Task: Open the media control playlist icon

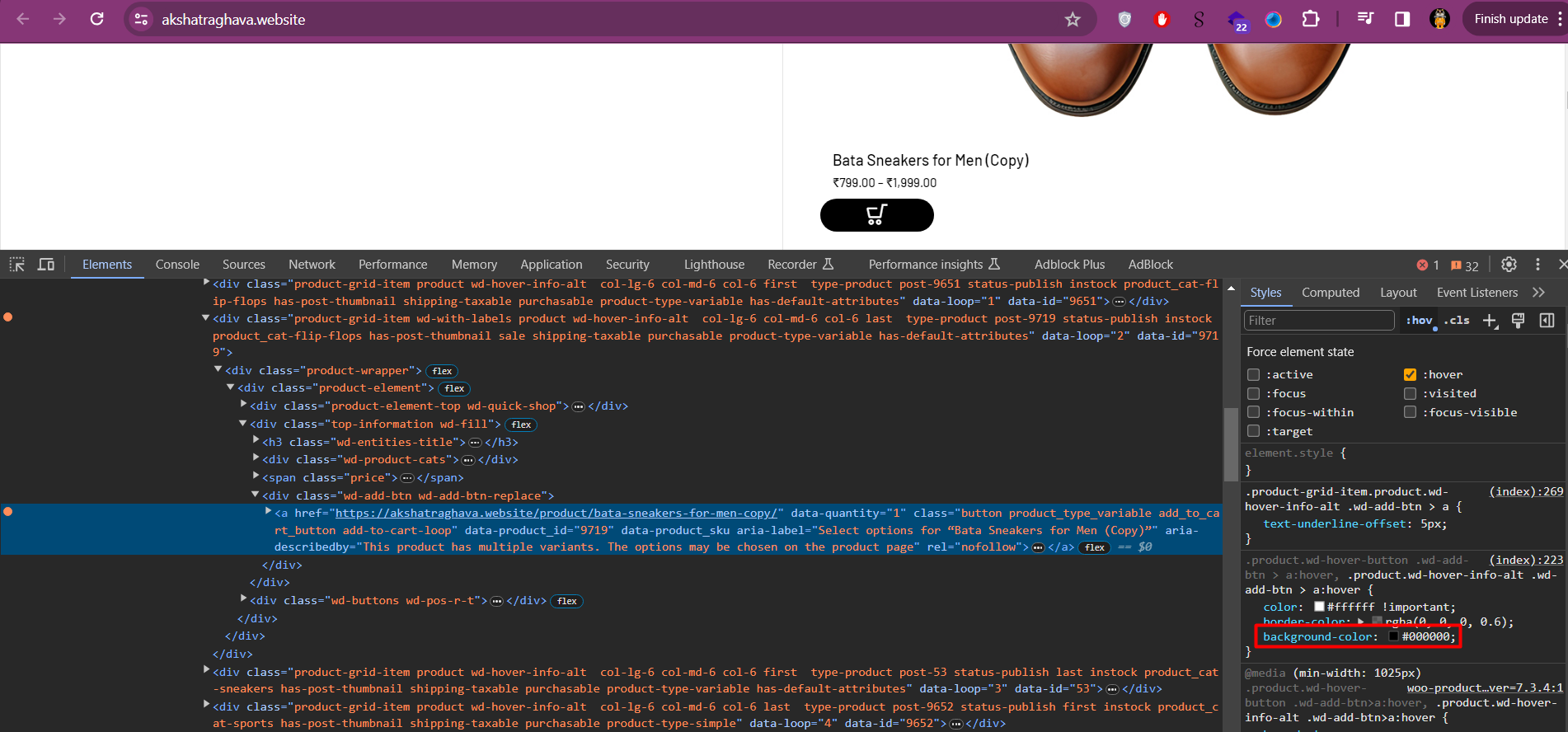Action: pyautogui.click(x=1365, y=19)
